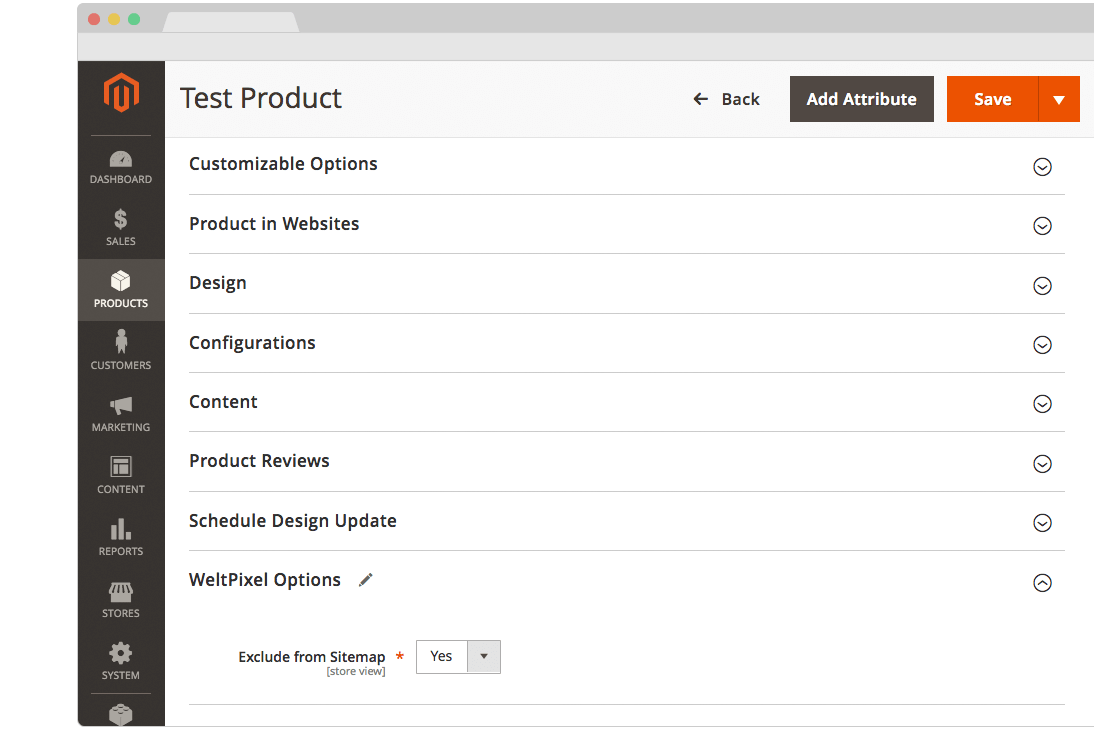This screenshot has width=1094, height=732.
Task: Click the Back link
Action: click(x=727, y=99)
